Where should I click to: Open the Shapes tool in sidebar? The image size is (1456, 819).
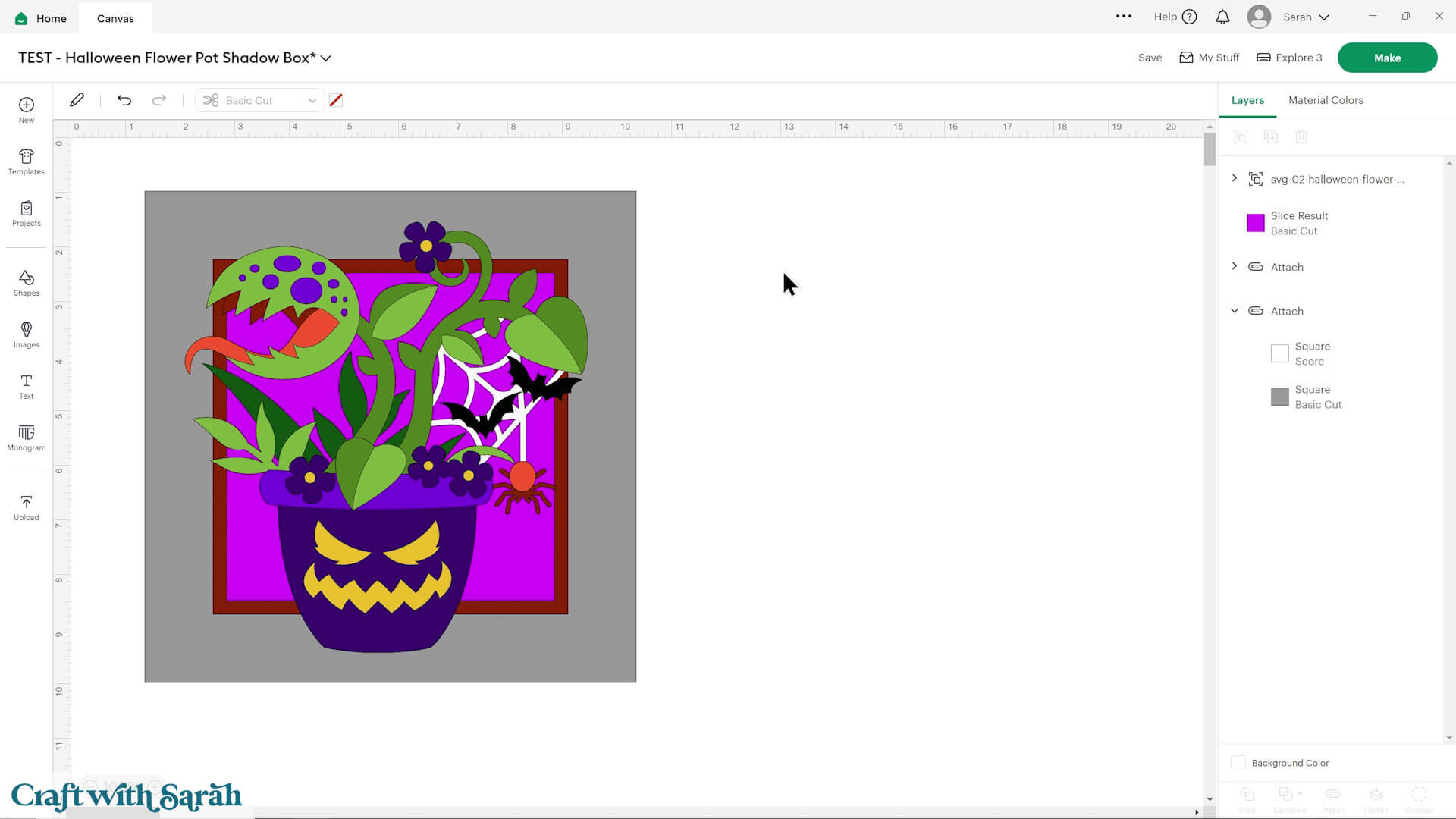26,283
